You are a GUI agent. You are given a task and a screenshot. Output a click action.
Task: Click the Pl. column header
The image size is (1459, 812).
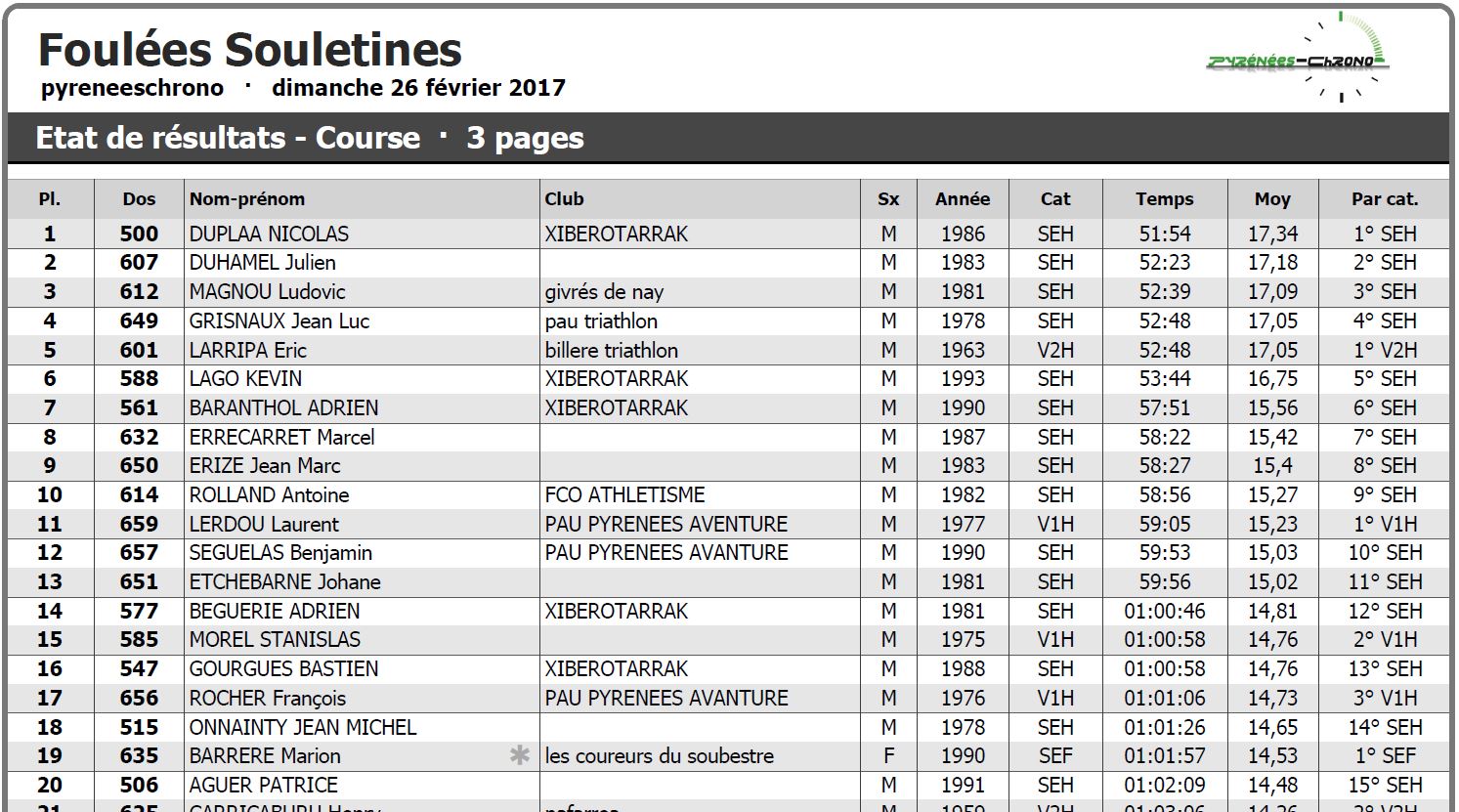[x=50, y=199]
